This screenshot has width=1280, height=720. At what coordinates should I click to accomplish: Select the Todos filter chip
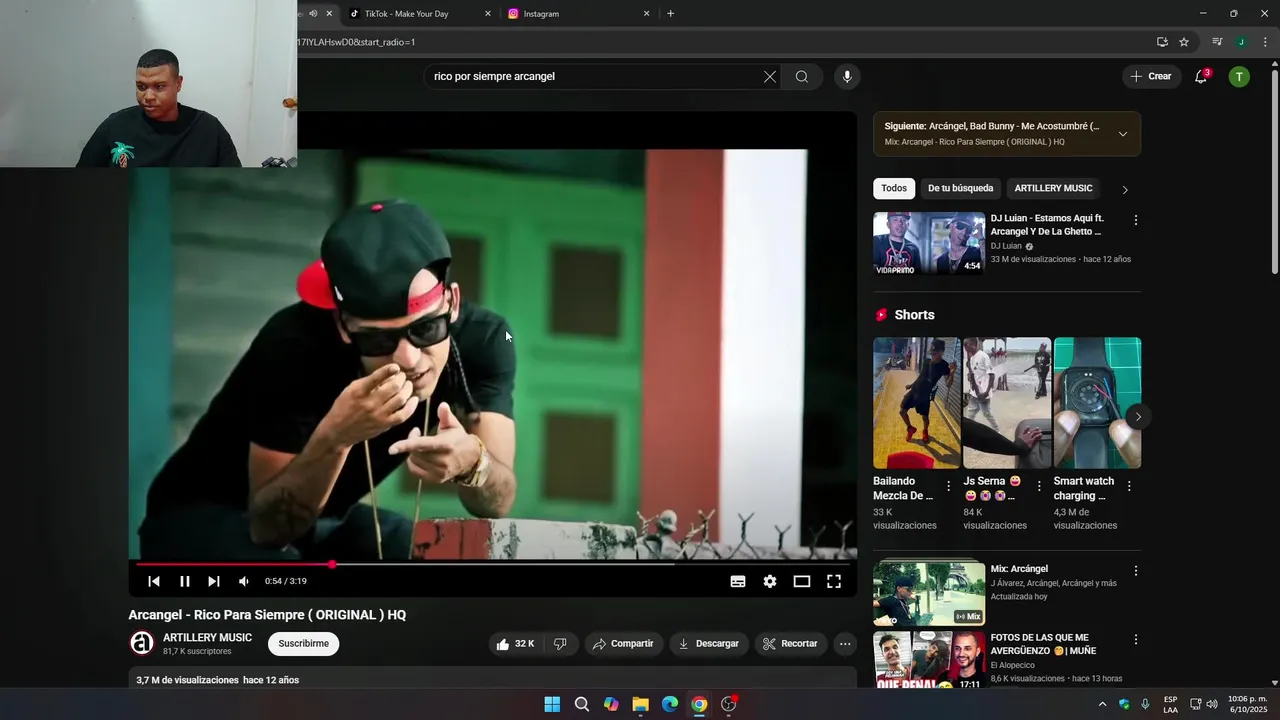[894, 188]
